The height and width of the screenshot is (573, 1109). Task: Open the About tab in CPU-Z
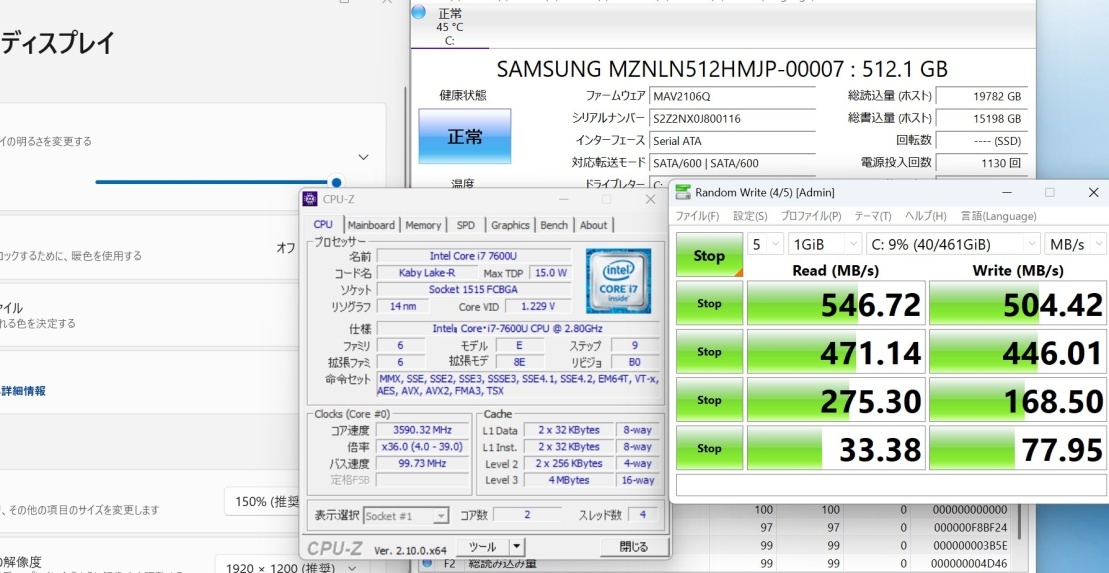coord(593,225)
